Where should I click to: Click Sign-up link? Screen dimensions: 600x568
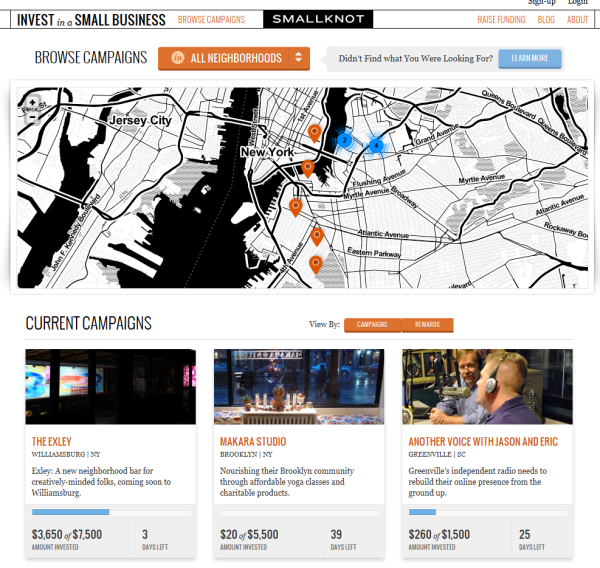point(541,2)
